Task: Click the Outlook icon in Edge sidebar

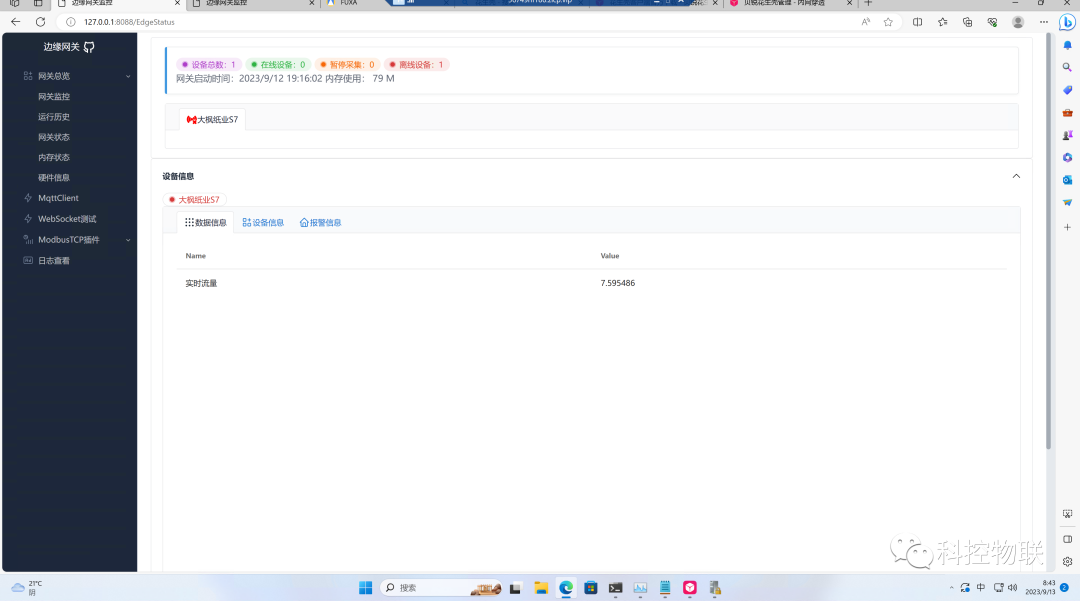Action: [x=1067, y=180]
